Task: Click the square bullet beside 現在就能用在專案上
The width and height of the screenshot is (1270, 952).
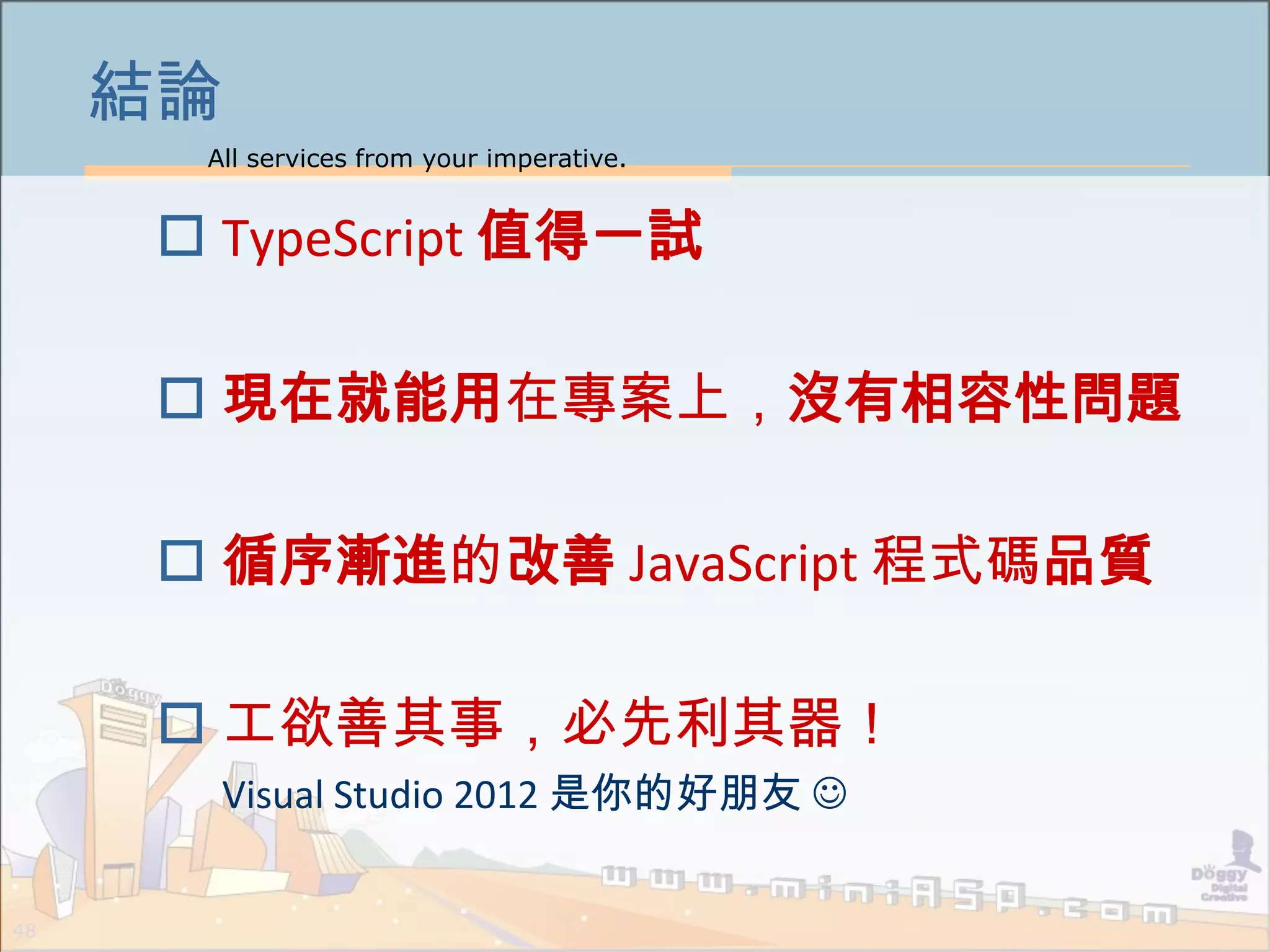Action: point(181,398)
